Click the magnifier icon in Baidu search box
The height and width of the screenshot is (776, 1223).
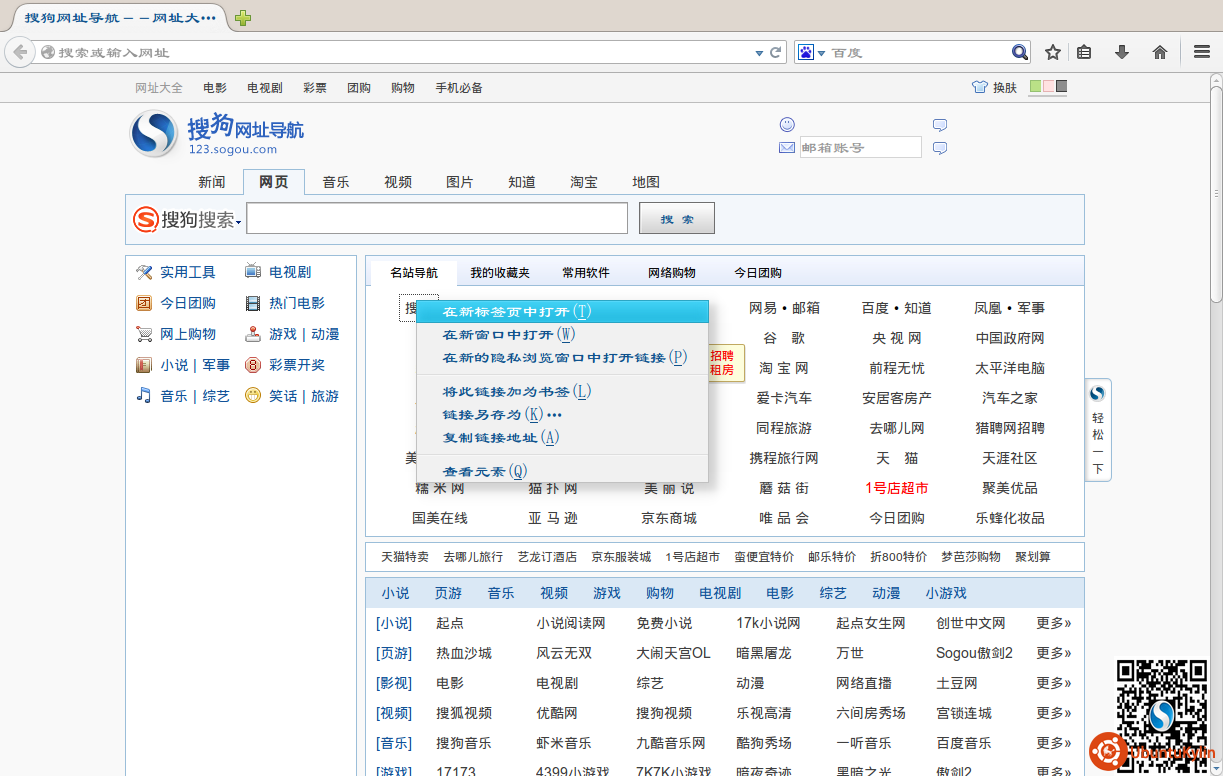[1019, 52]
